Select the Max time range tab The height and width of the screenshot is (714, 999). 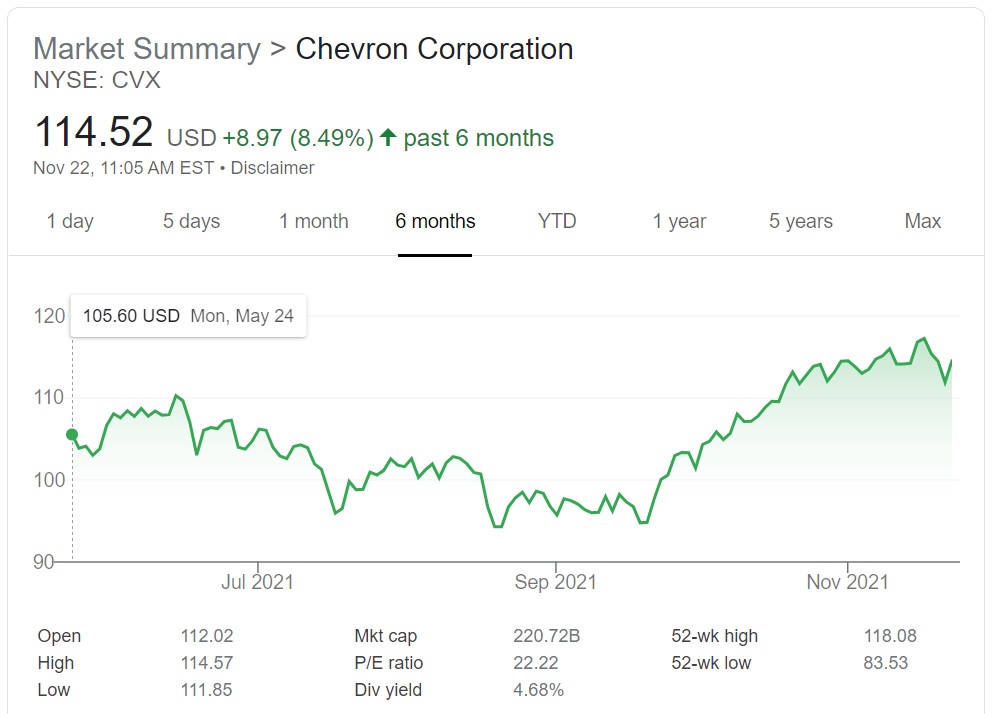point(922,221)
